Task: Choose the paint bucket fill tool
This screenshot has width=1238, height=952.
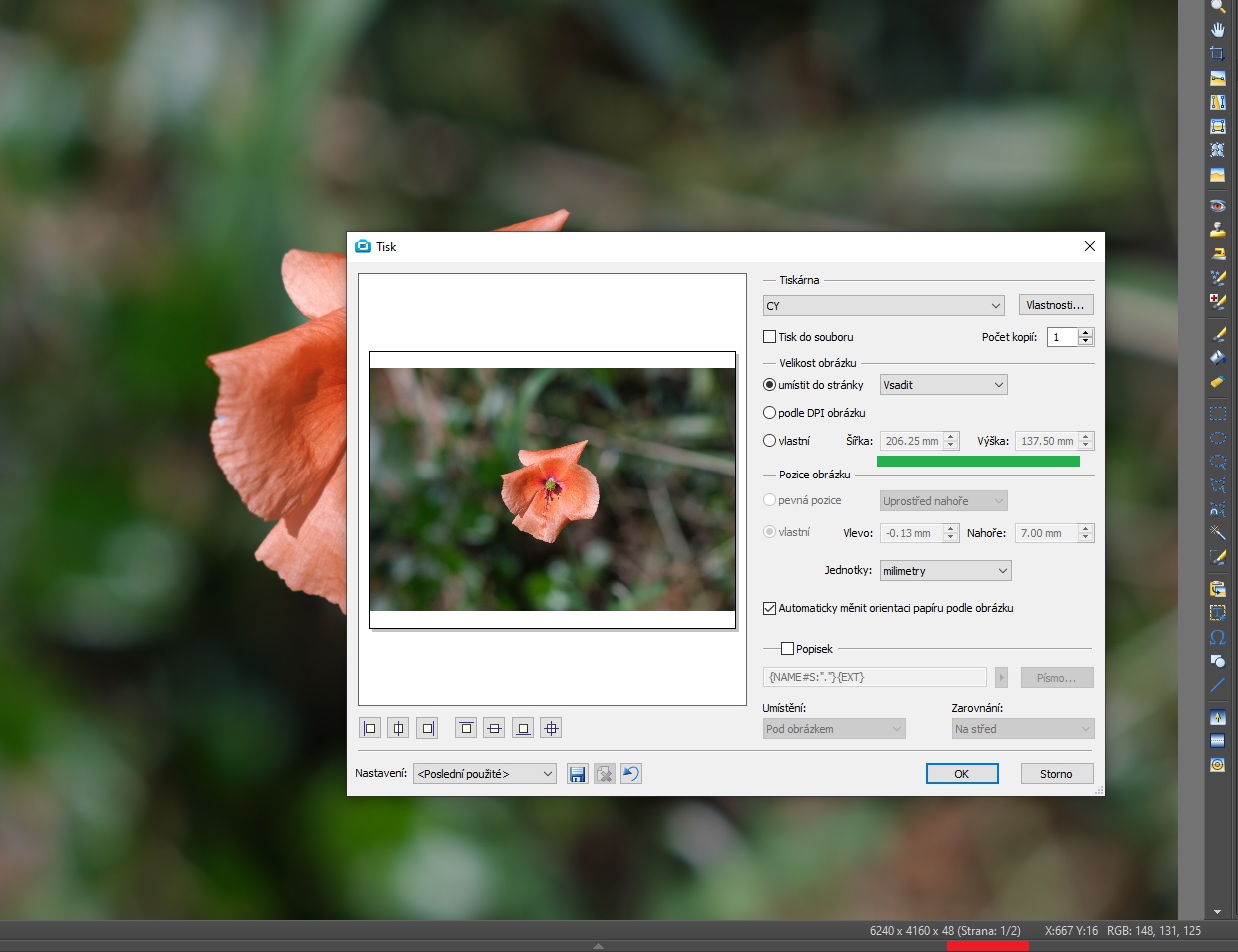Action: tap(1217, 358)
